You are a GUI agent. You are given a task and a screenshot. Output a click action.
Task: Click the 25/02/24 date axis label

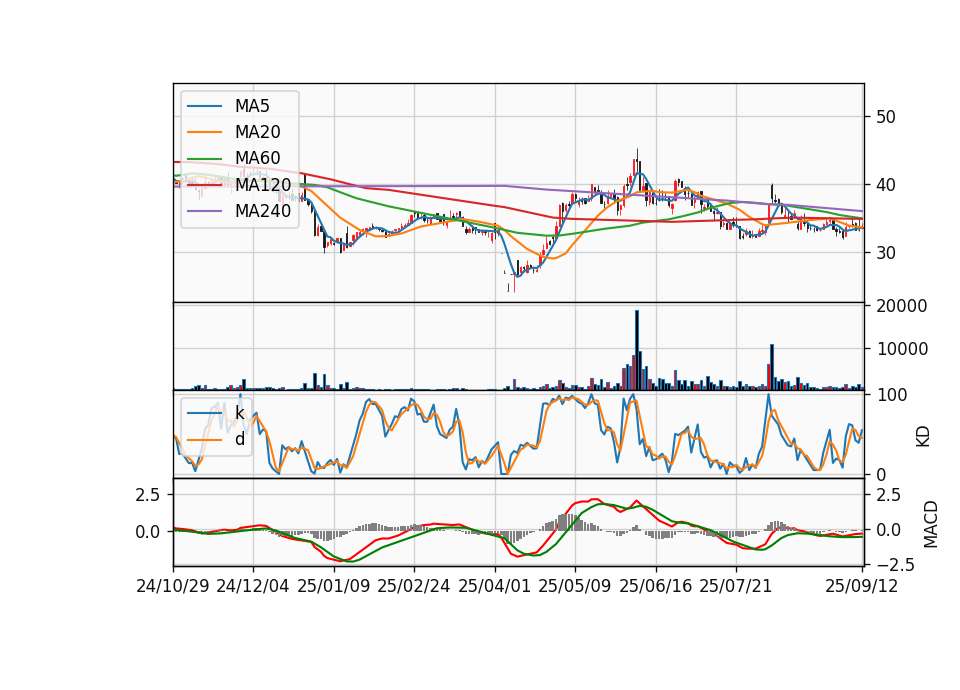point(414,586)
